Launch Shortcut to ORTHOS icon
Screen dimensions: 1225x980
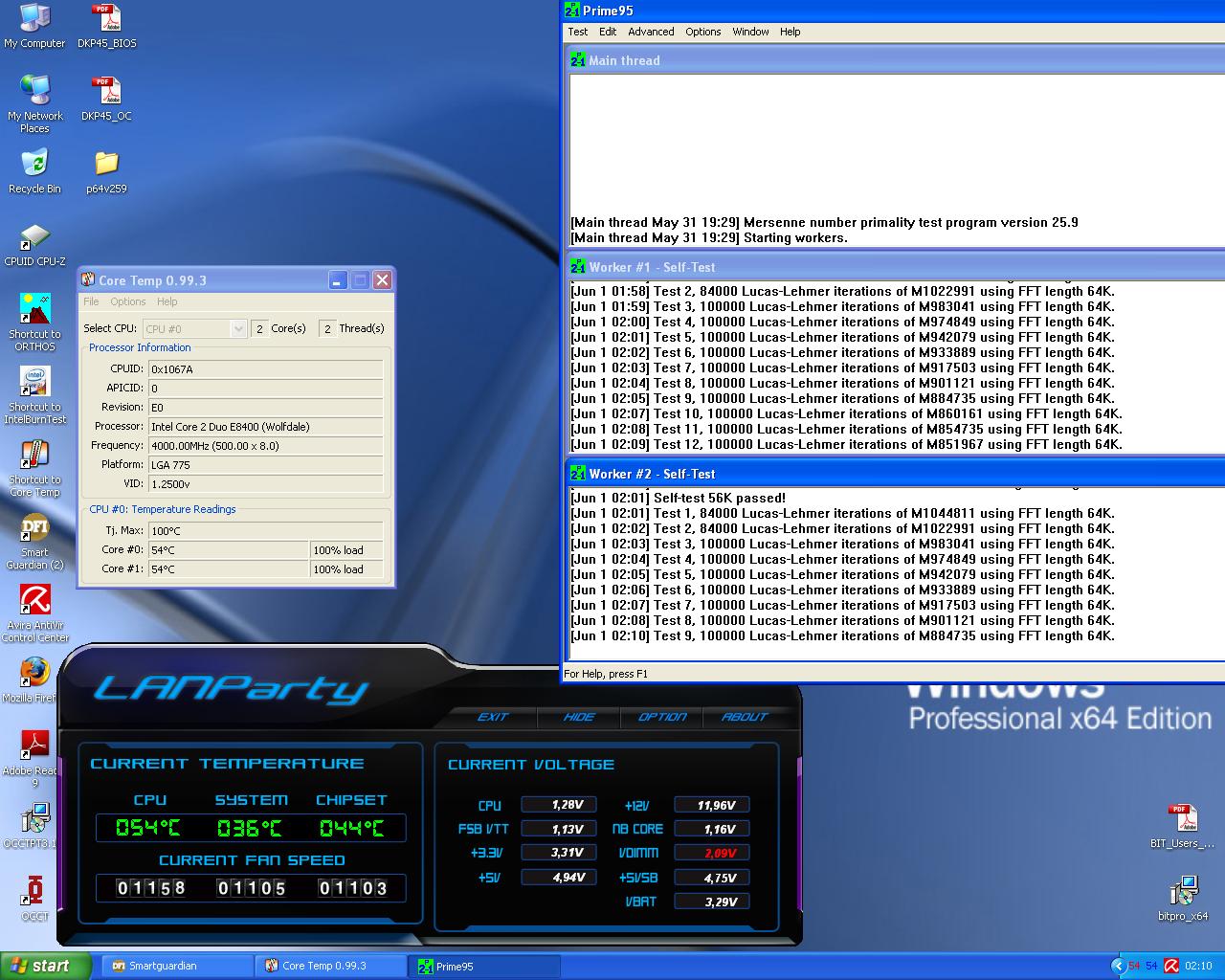tap(34, 323)
